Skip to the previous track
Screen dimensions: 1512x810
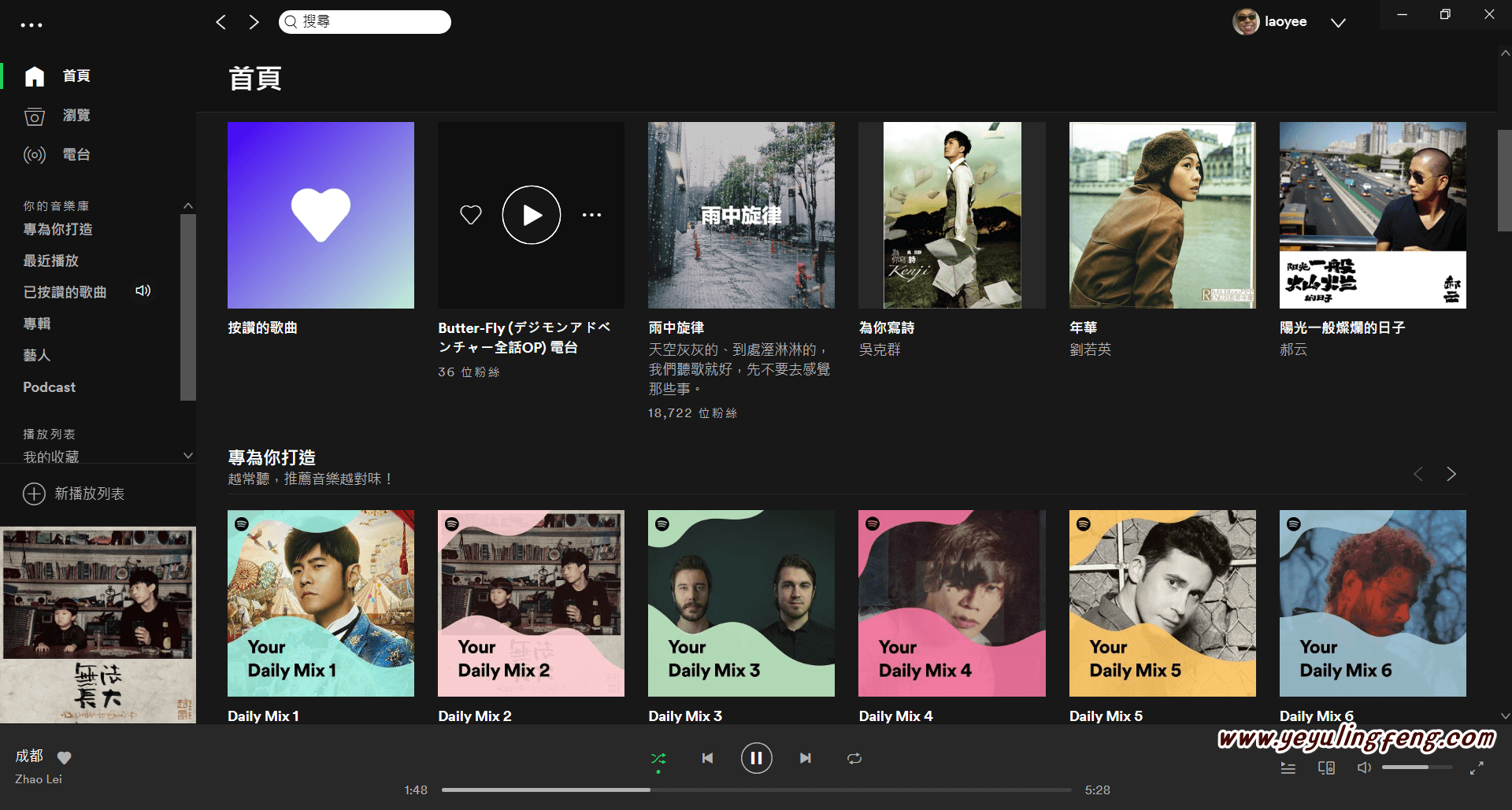pyautogui.click(x=707, y=758)
